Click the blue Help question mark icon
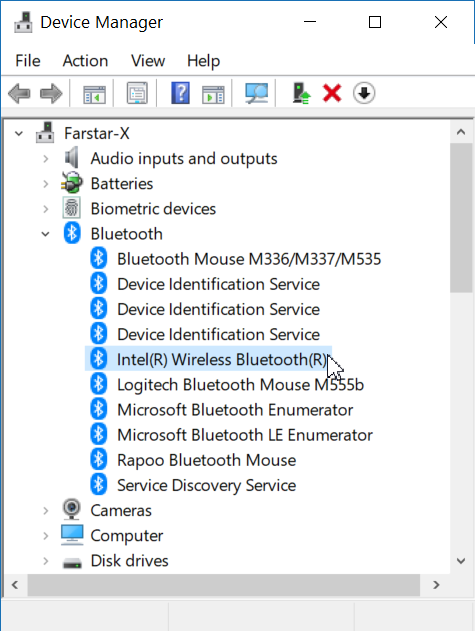475x631 pixels. [x=180, y=93]
